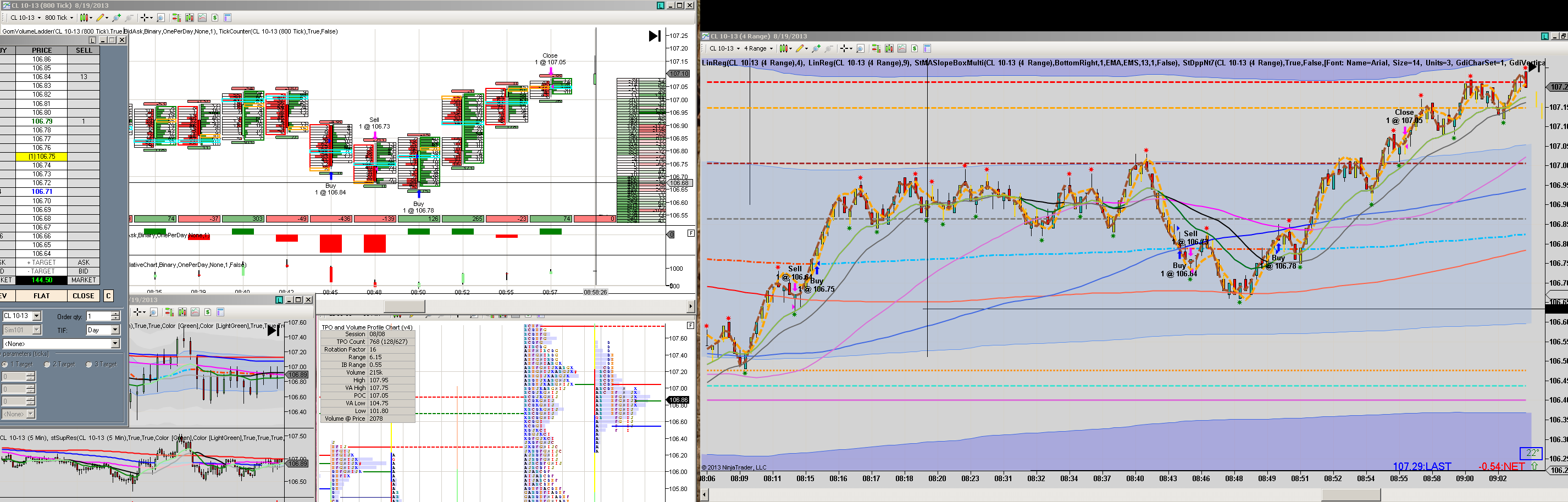
Task: Open Strategy Performance icon in 800 Tick chart
Action: coord(202,18)
